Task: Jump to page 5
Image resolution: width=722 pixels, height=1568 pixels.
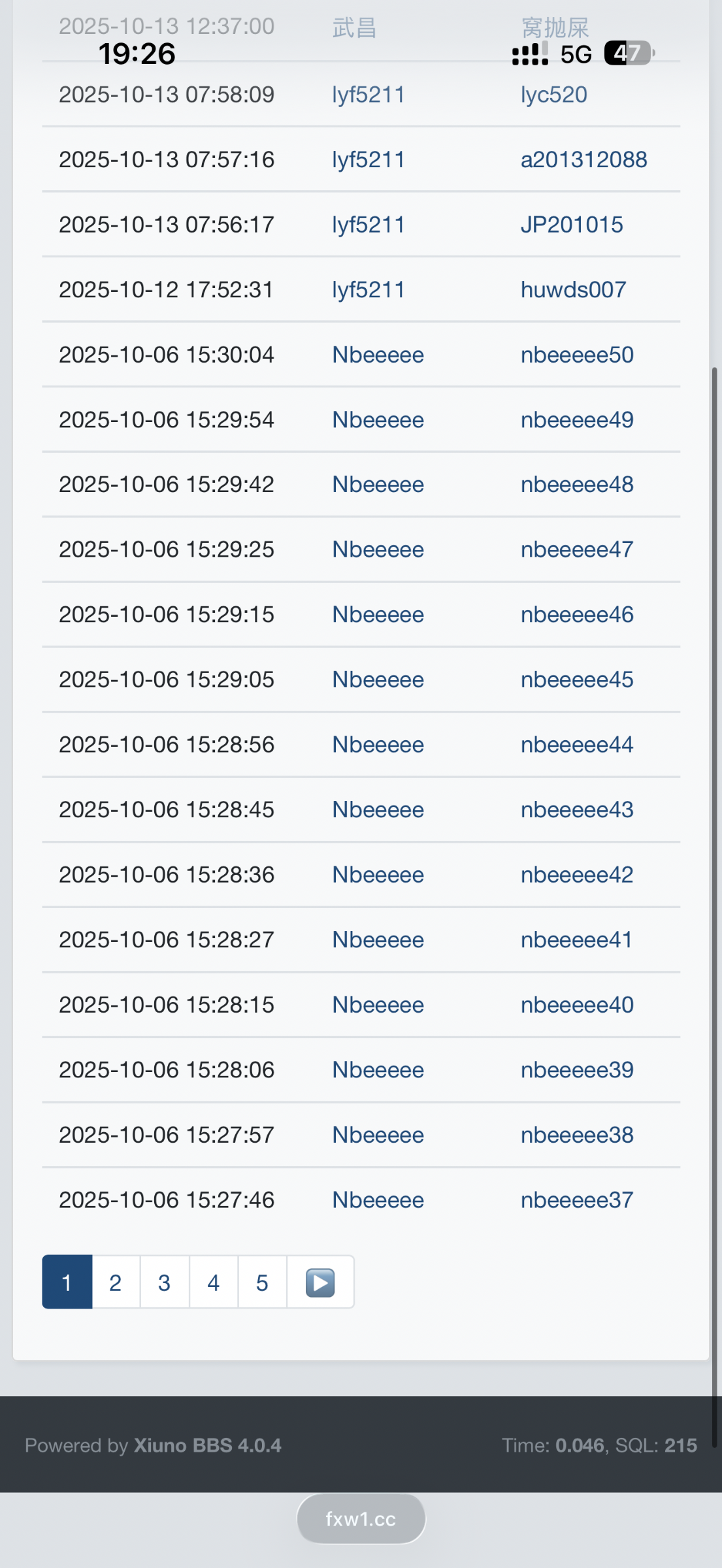Action: (x=262, y=1282)
